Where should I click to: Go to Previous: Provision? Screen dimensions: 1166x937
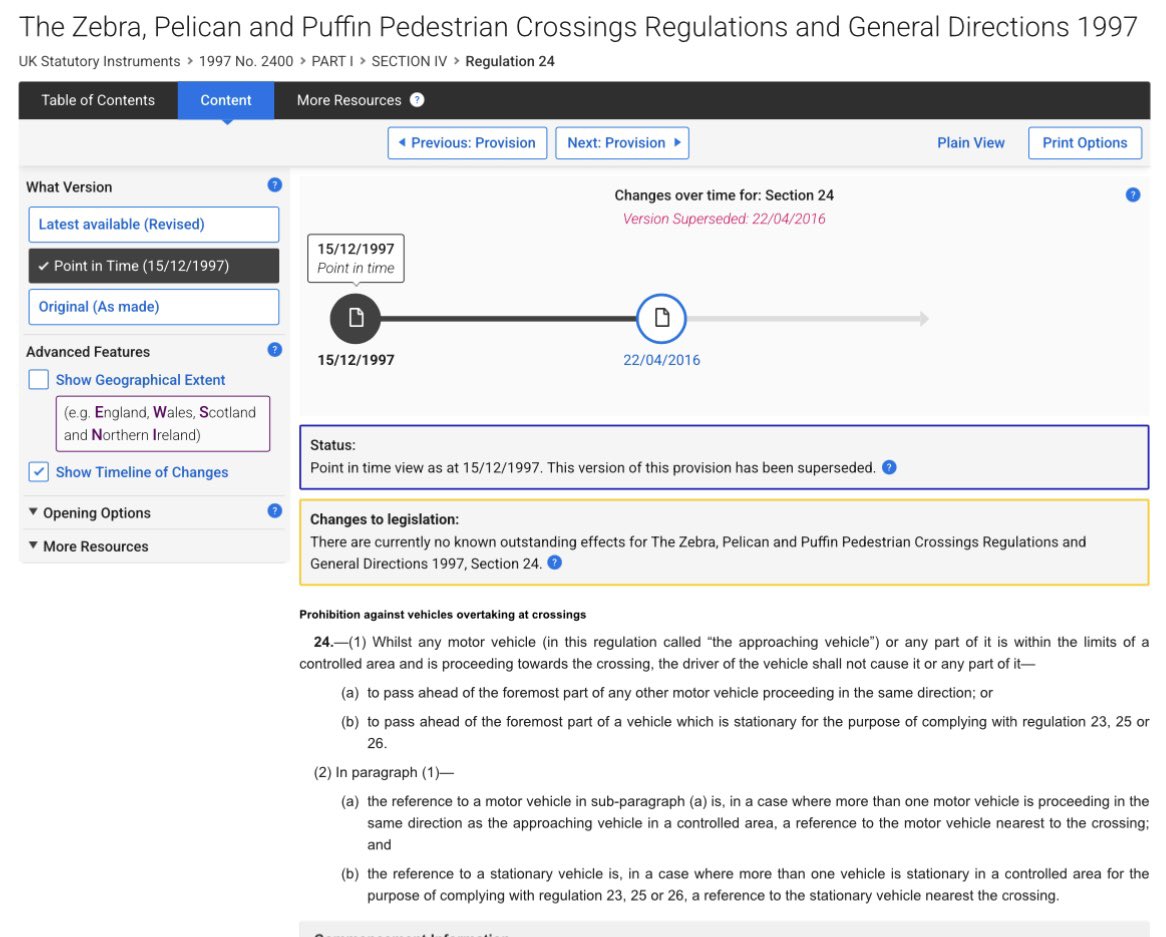(467, 143)
